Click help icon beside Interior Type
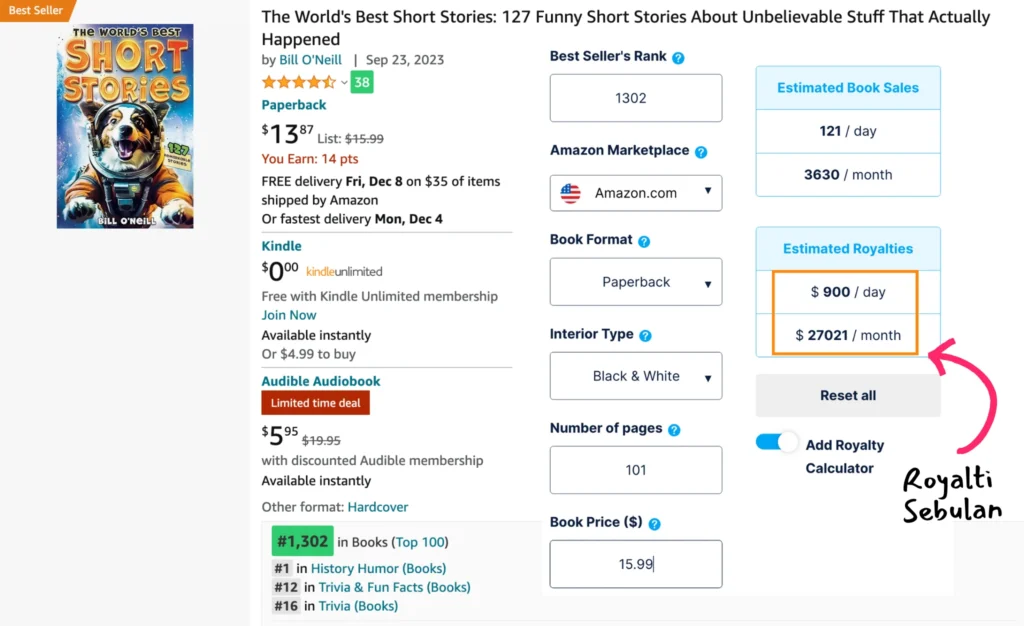1024x626 pixels. click(645, 336)
